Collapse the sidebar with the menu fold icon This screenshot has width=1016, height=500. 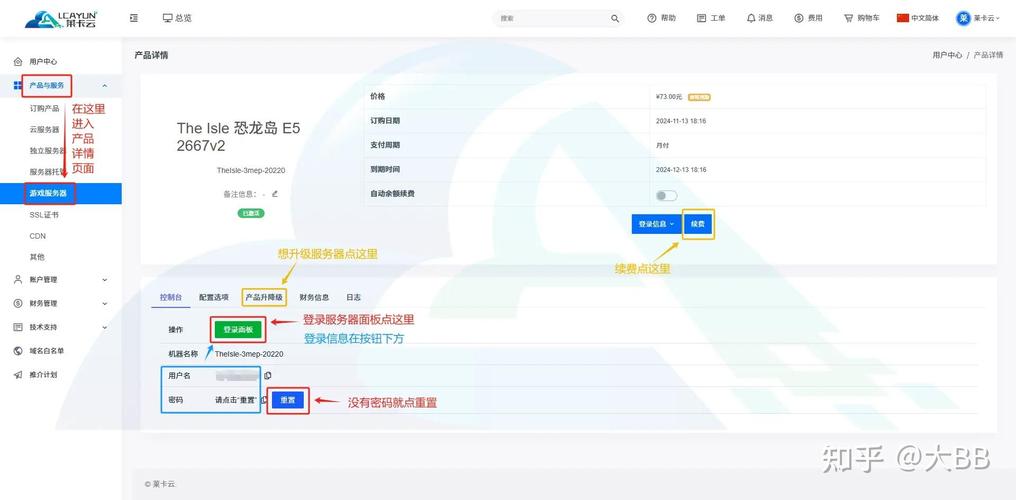click(133, 18)
